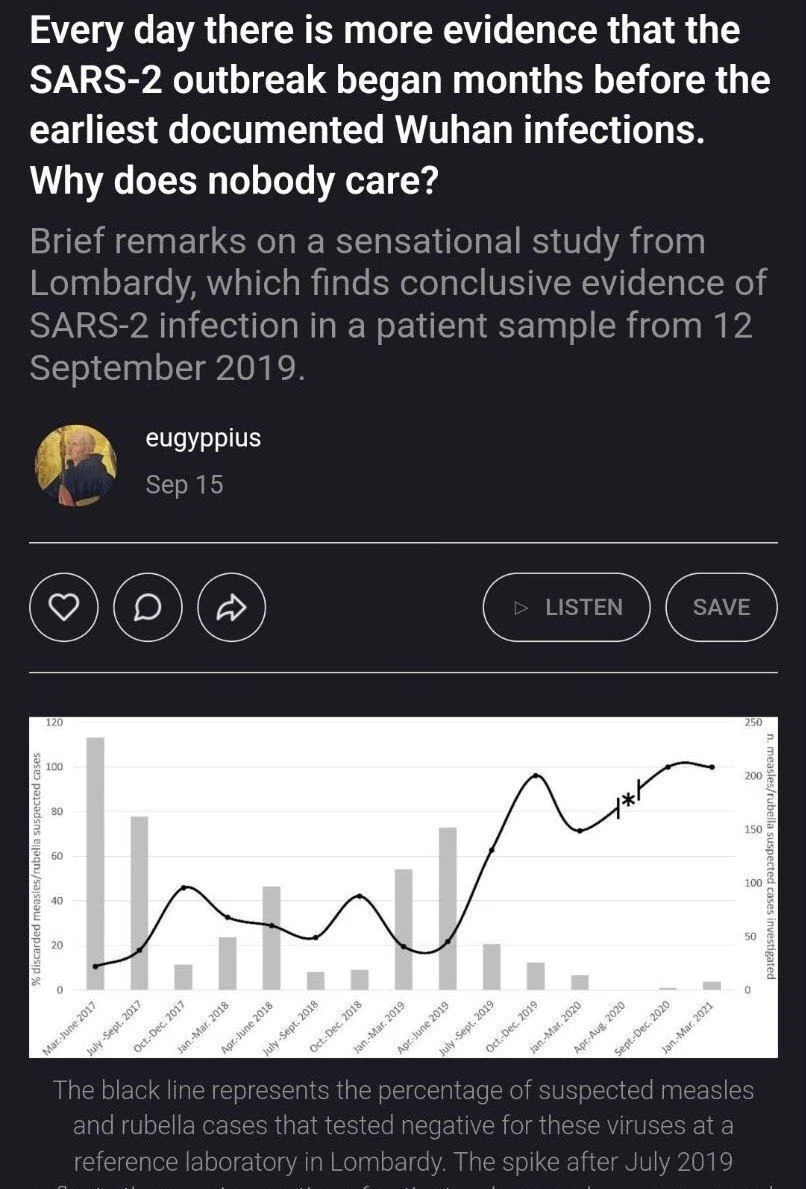Click the Jan.-Mar. 2021 line endpoint

pyautogui.click(x=712, y=767)
